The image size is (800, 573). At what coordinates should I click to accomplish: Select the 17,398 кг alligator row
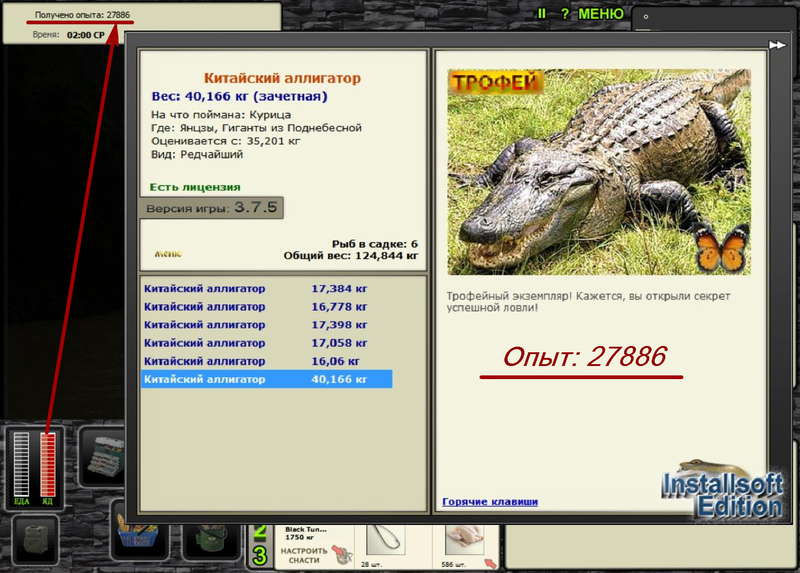tap(266, 325)
